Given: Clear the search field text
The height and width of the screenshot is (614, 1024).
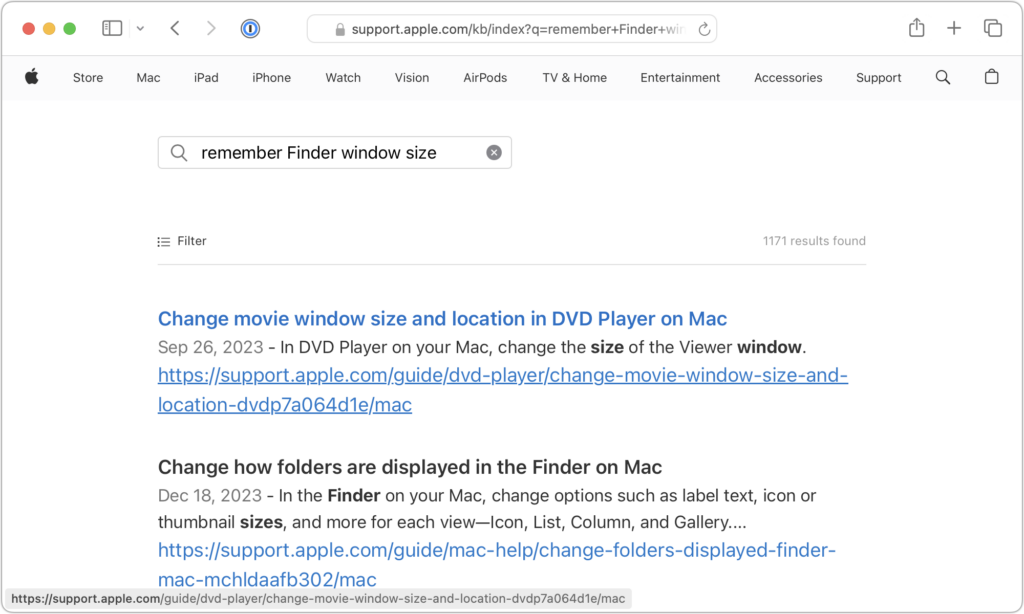Looking at the screenshot, I should [494, 152].
